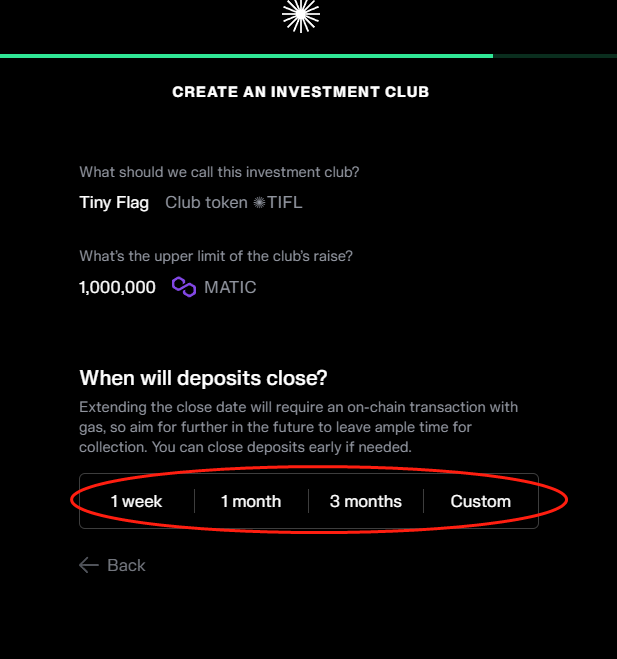617x659 pixels.
Task: Click the green progress bar
Action: 246,56
